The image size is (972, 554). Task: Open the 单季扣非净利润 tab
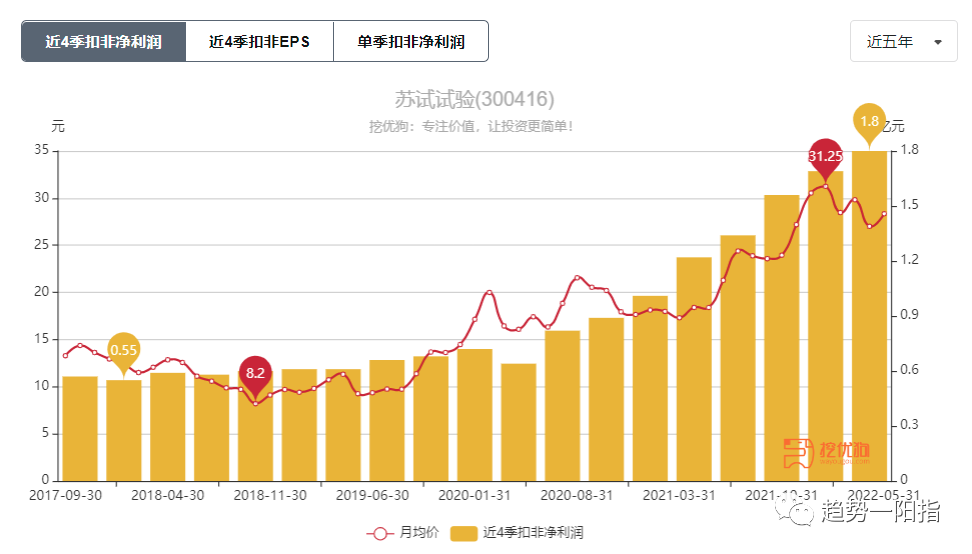pyautogui.click(x=411, y=42)
